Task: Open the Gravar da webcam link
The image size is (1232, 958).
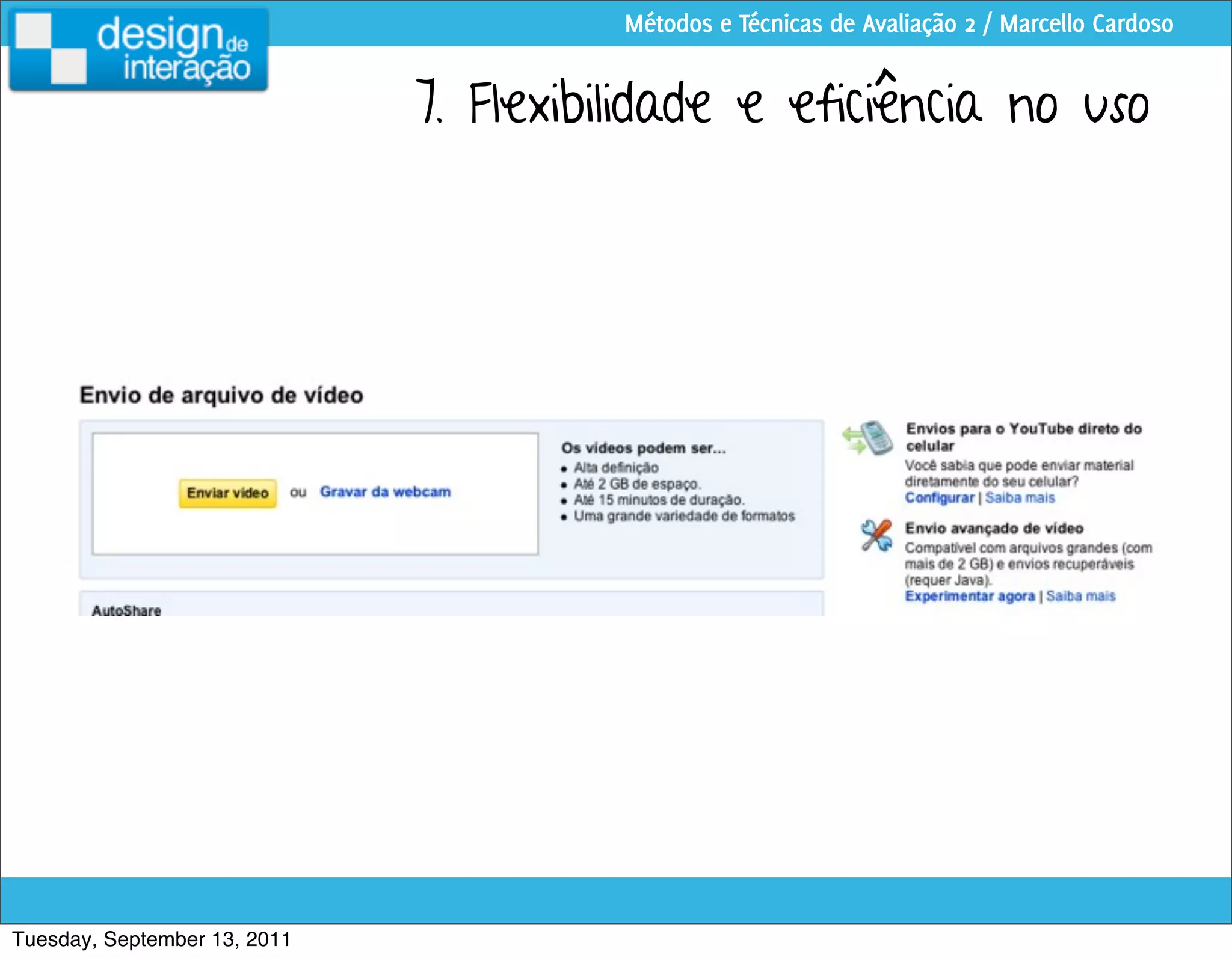Action: [385, 492]
